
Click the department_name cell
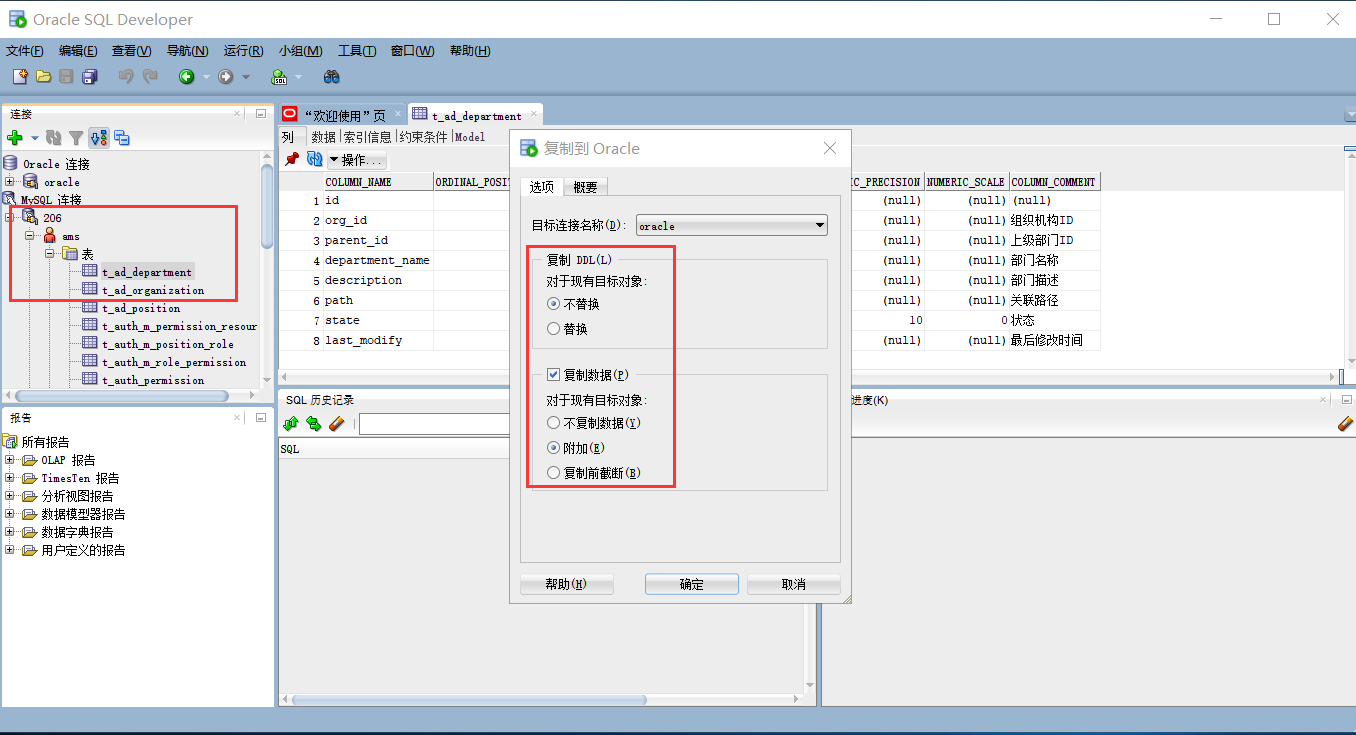click(x=377, y=260)
